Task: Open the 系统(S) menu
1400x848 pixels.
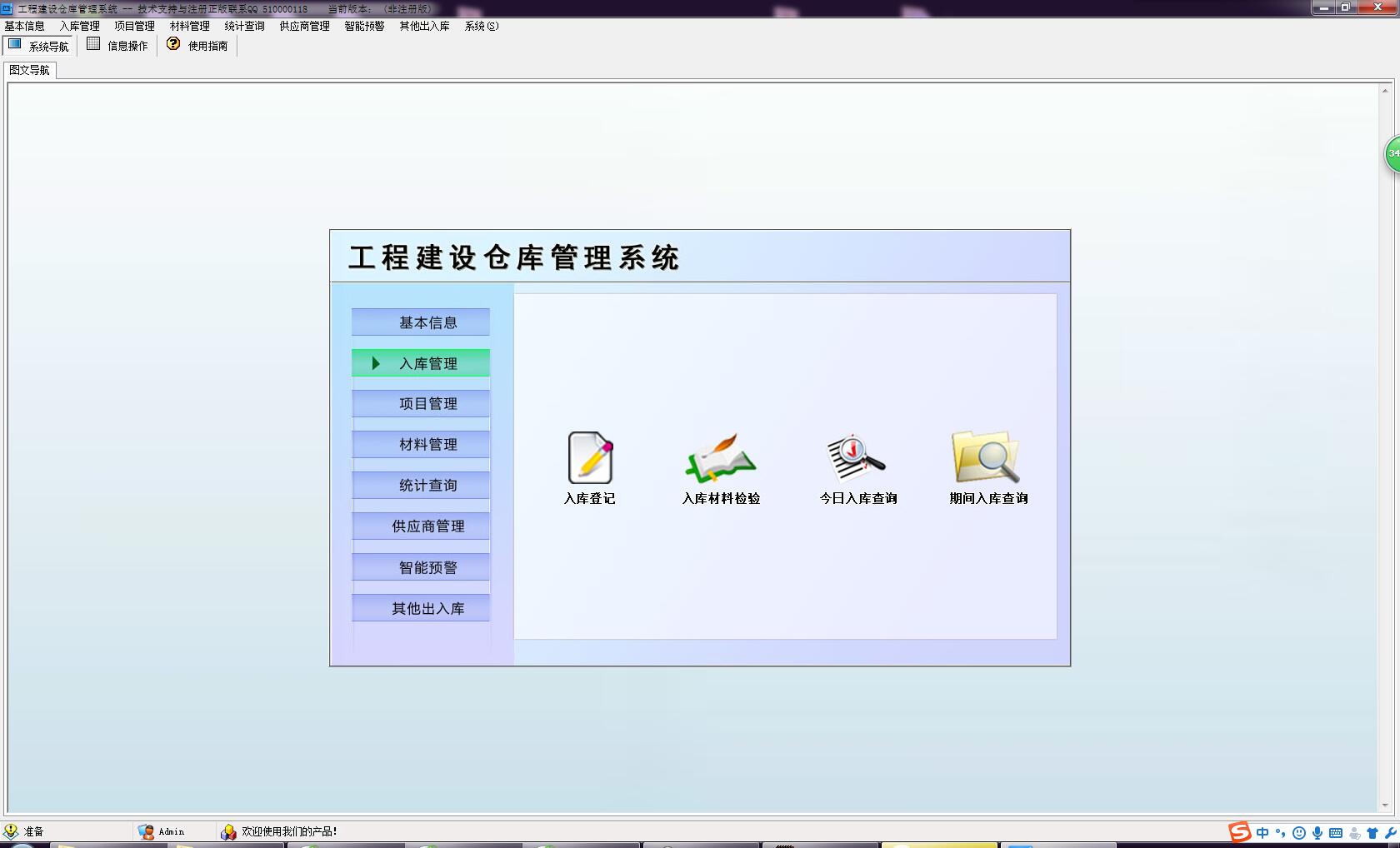Action: [x=482, y=26]
